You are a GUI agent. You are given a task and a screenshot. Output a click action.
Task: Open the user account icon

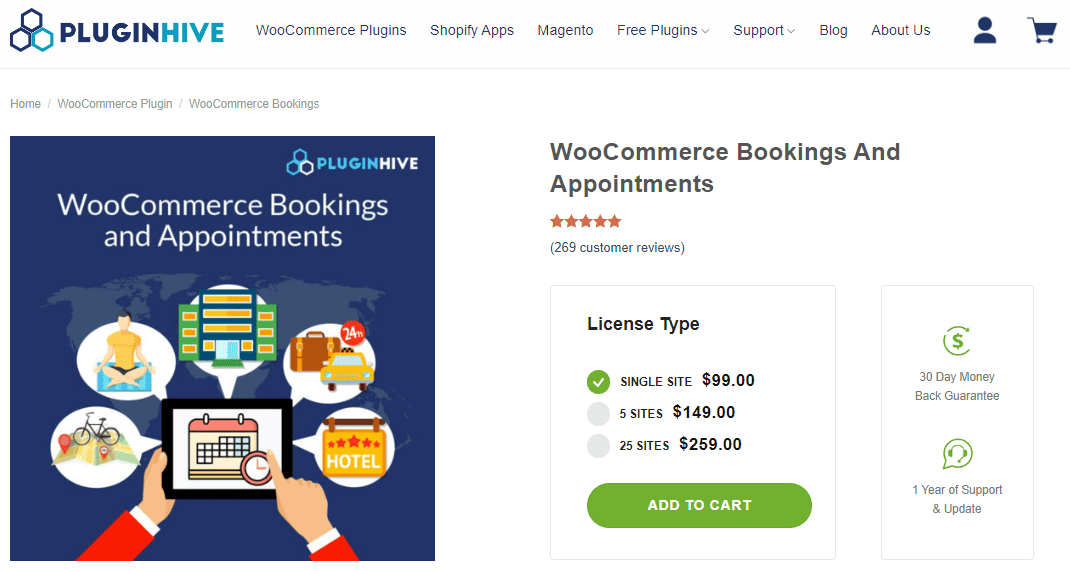[x=985, y=31]
